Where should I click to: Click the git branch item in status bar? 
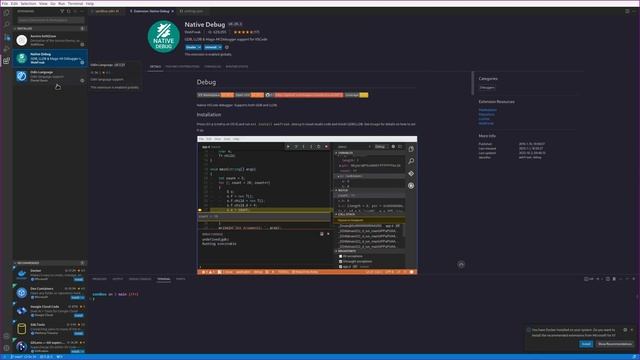point(24,357)
